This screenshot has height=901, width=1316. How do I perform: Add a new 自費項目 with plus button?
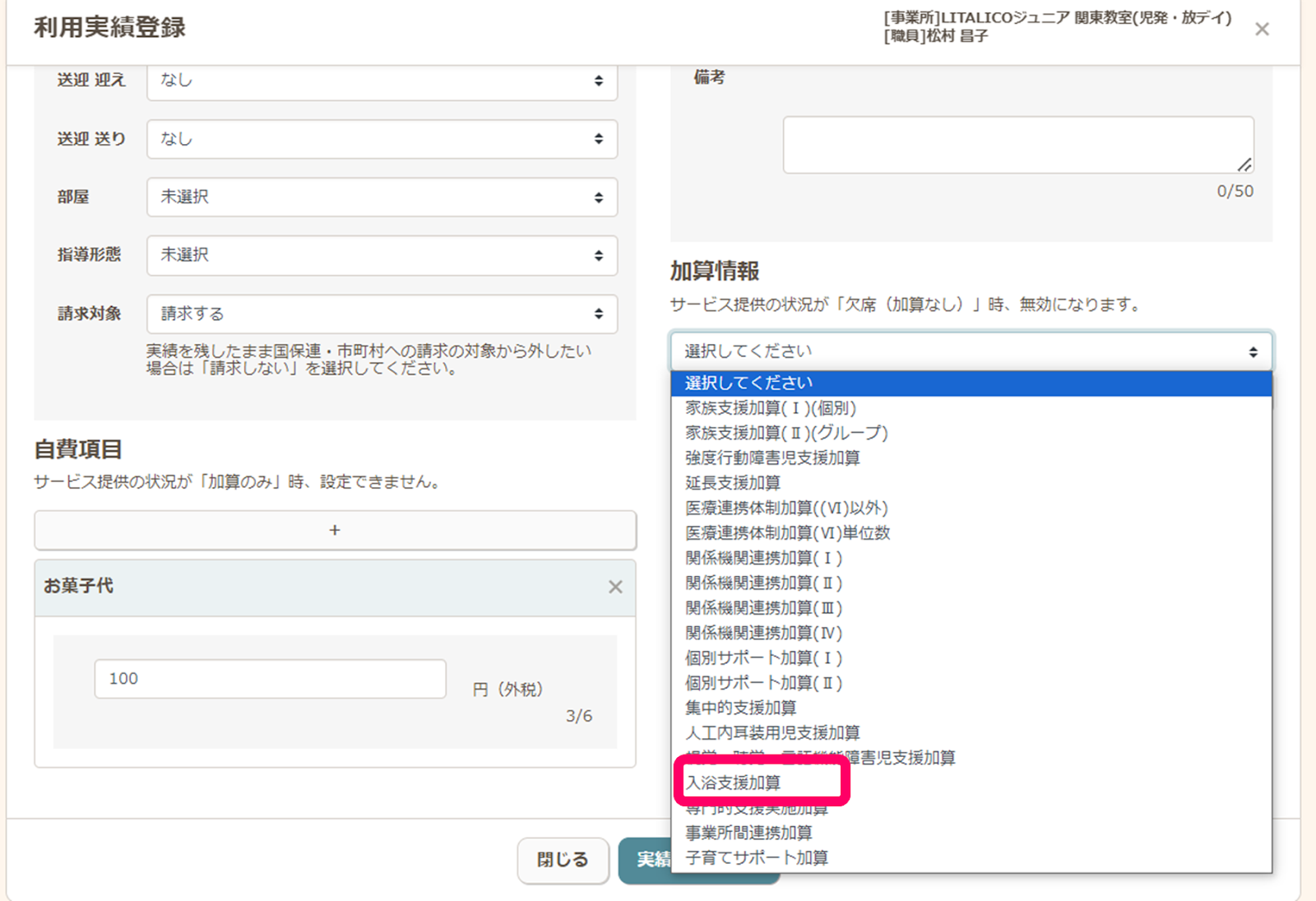[x=335, y=531]
